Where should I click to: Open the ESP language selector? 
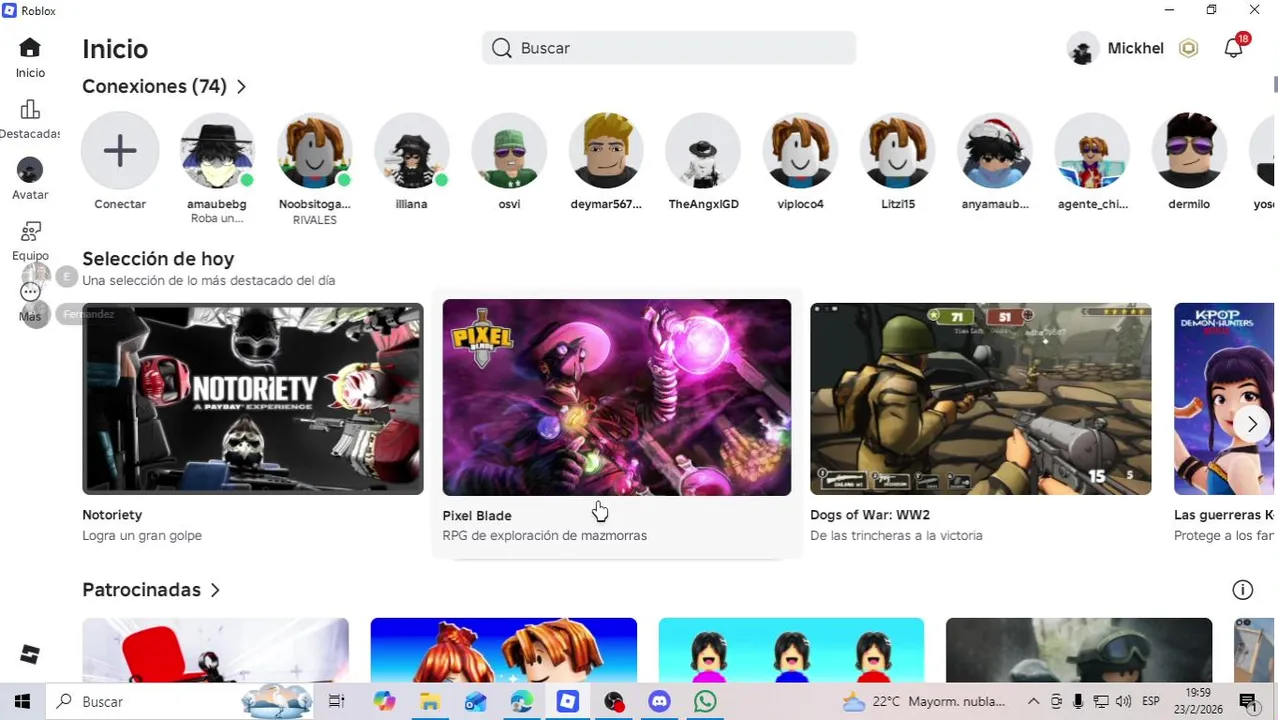coord(1151,702)
